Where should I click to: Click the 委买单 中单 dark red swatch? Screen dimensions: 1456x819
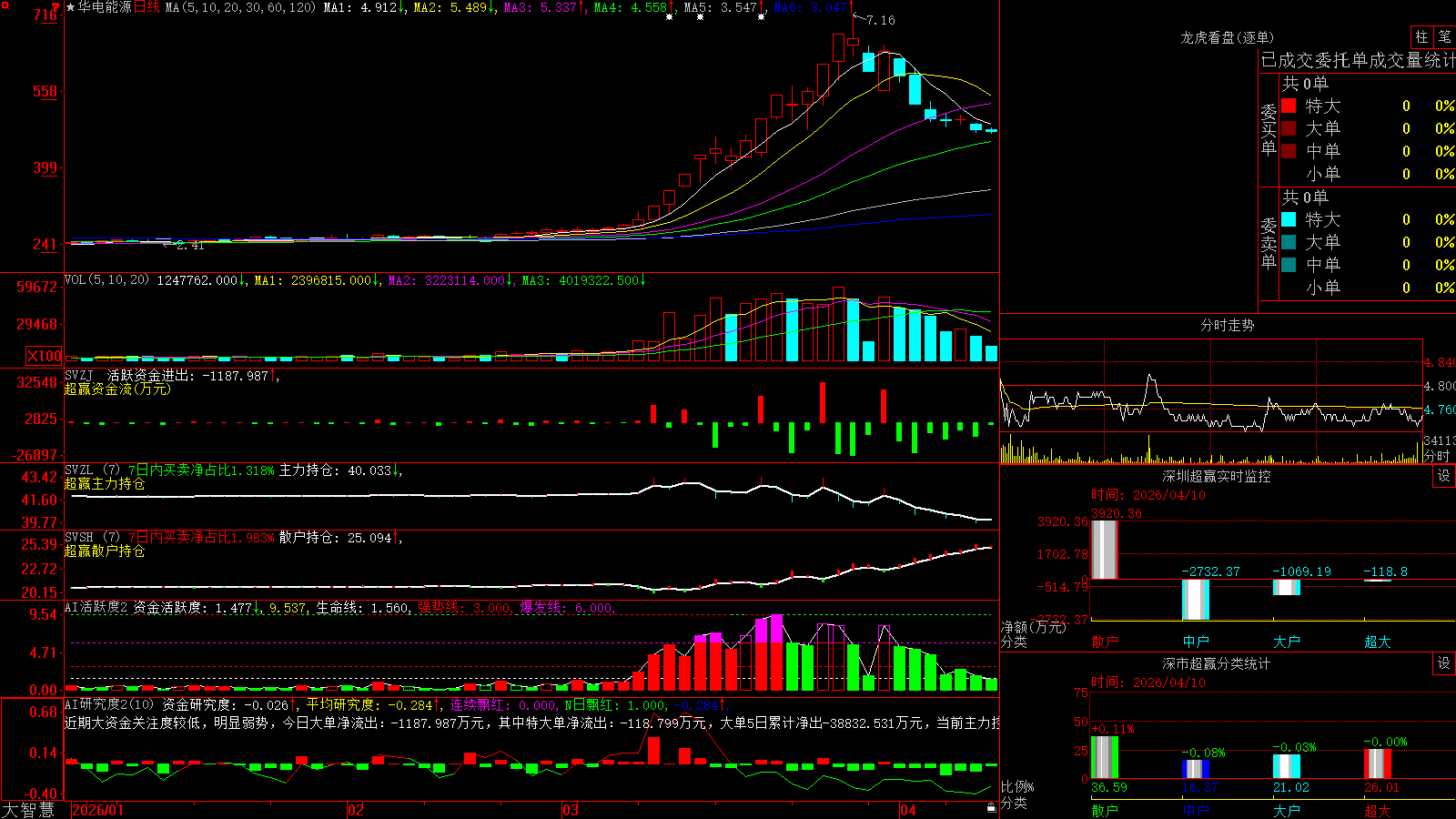click(x=1289, y=151)
